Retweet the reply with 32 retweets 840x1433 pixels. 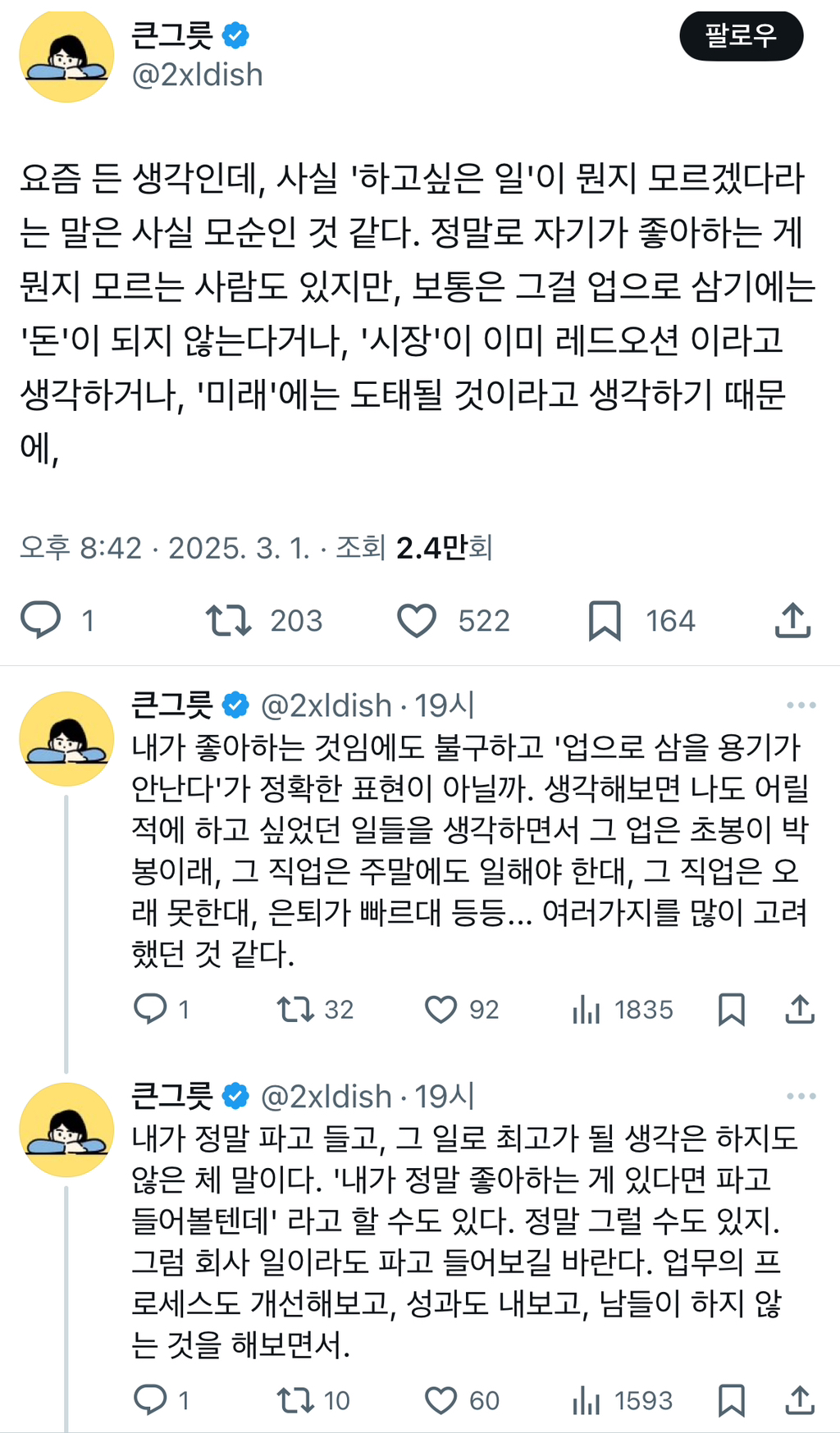(x=295, y=1009)
